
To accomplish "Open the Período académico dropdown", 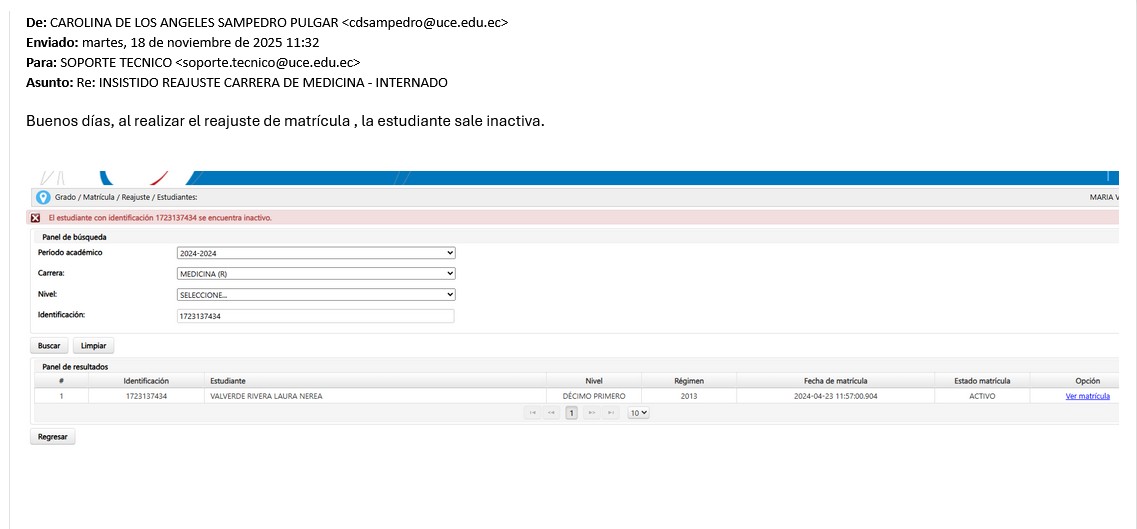I will click(315, 253).
